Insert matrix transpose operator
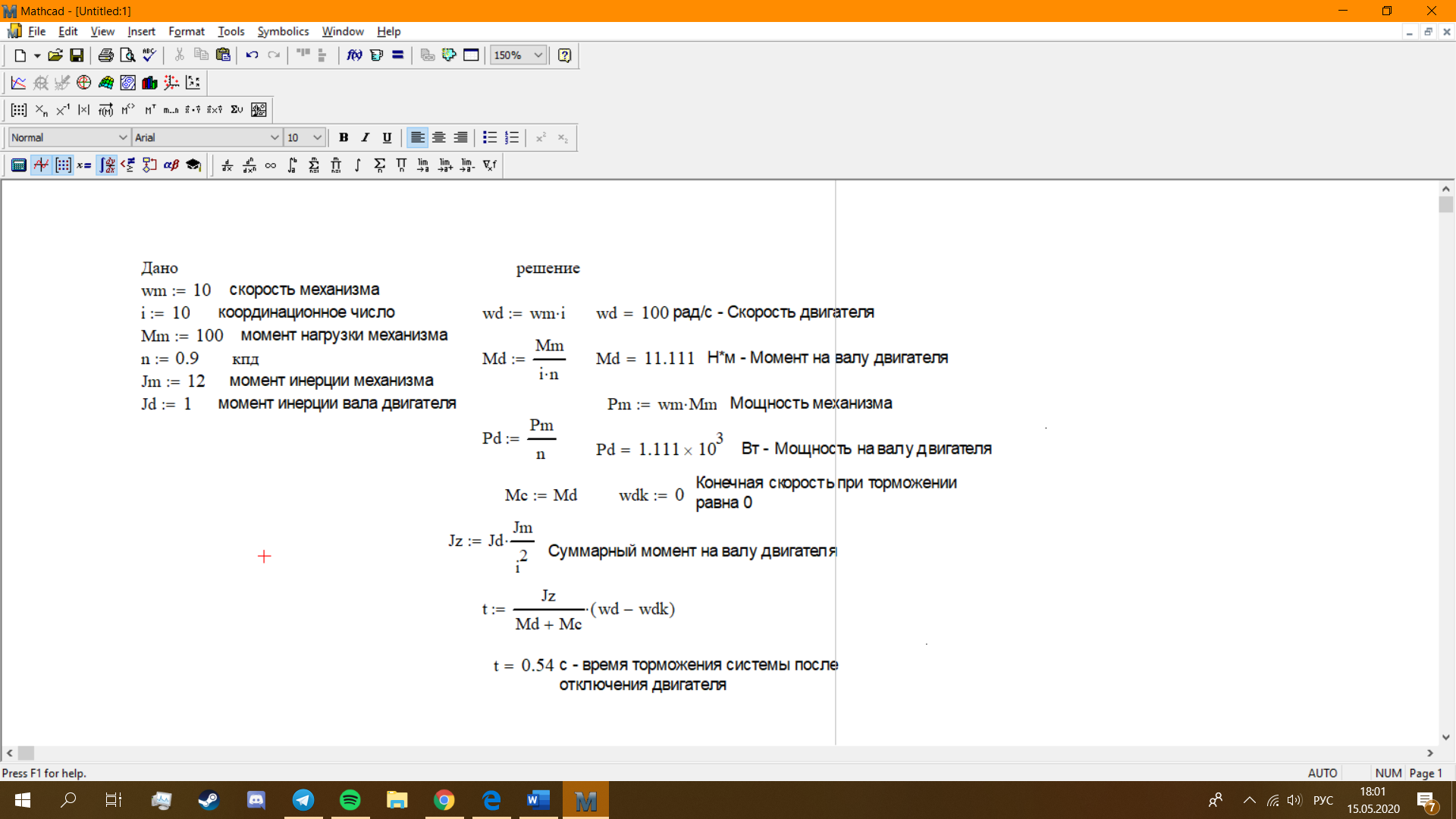 (149, 110)
